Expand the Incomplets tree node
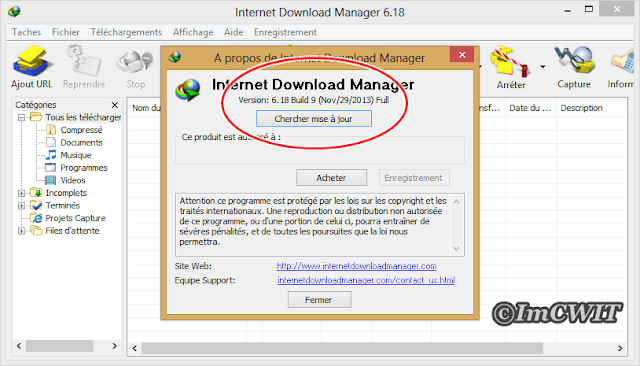This screenshot has height=366, width=640. 21,193
